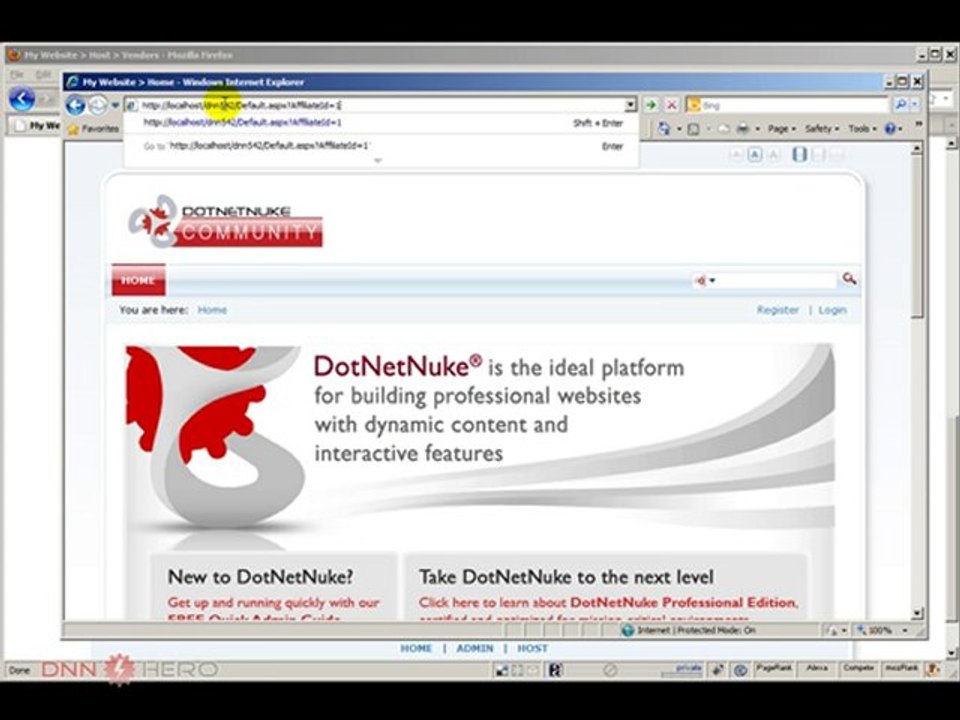Click the IE vertical scrollbar thumb

coord(917,235)
